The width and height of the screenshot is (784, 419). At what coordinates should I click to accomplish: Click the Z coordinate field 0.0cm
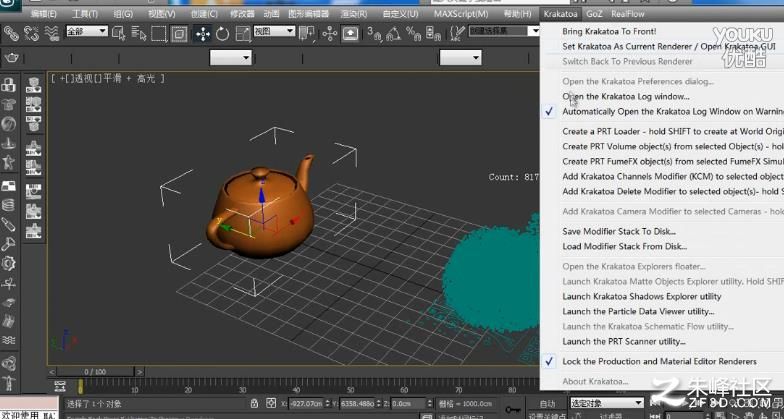pyautogui.click(x=407, y=403)
